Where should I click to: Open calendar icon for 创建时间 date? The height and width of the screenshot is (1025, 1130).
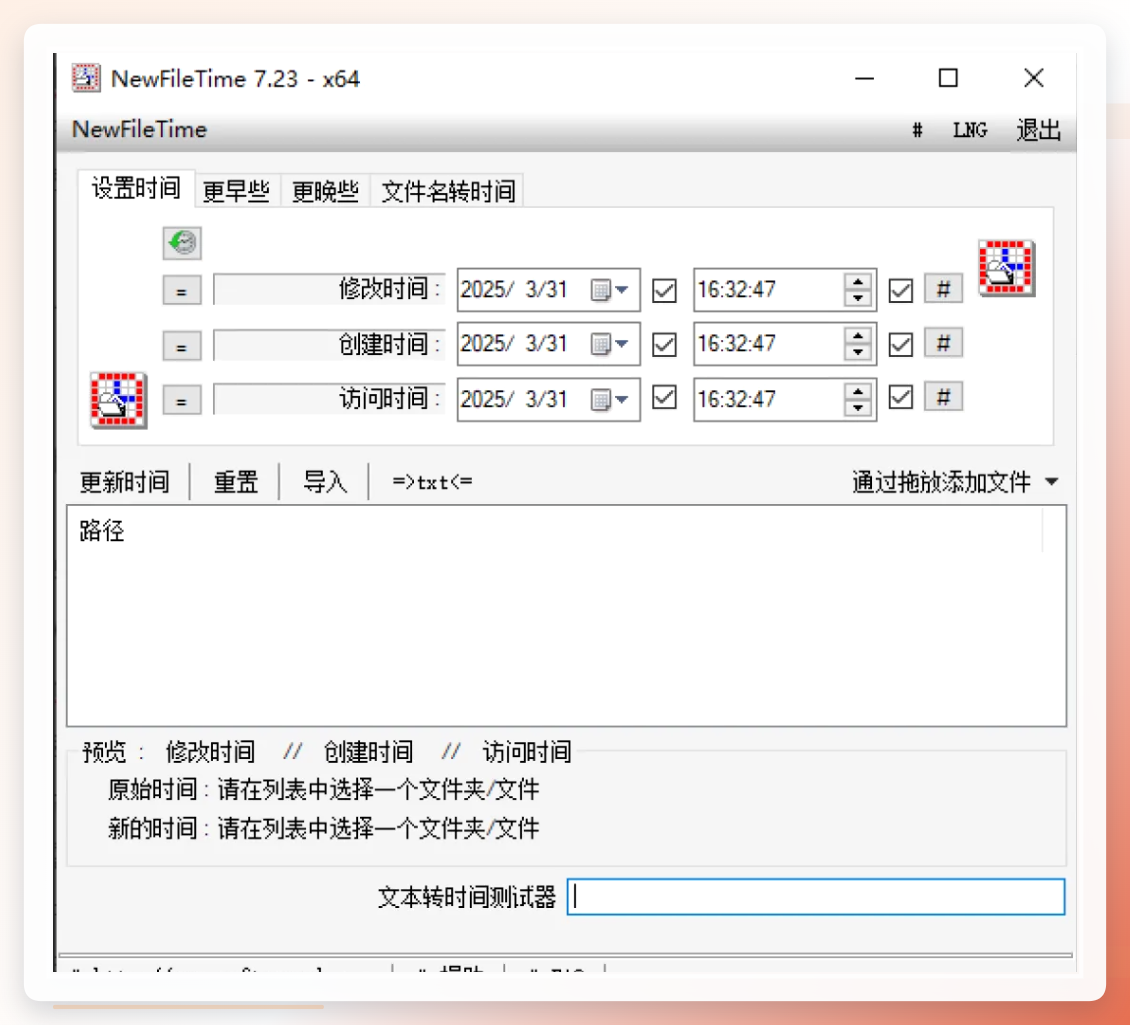tap(600, 344)
